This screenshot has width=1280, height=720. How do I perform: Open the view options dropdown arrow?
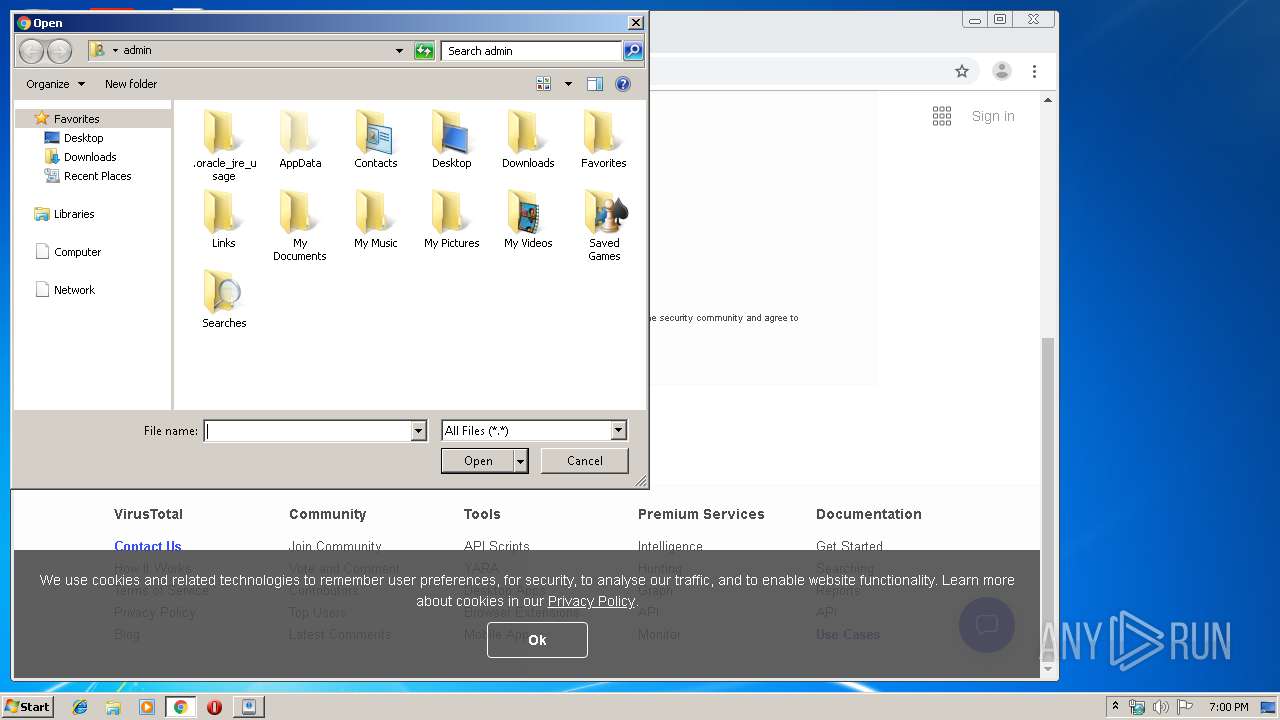[568, 84]
